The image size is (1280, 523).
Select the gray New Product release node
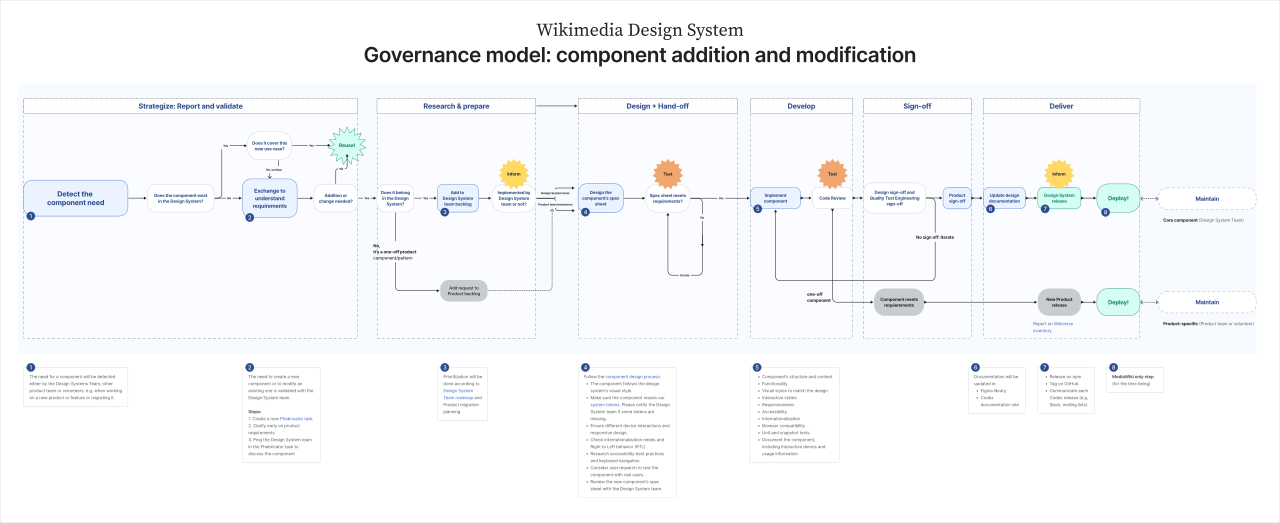(1059, 301)
